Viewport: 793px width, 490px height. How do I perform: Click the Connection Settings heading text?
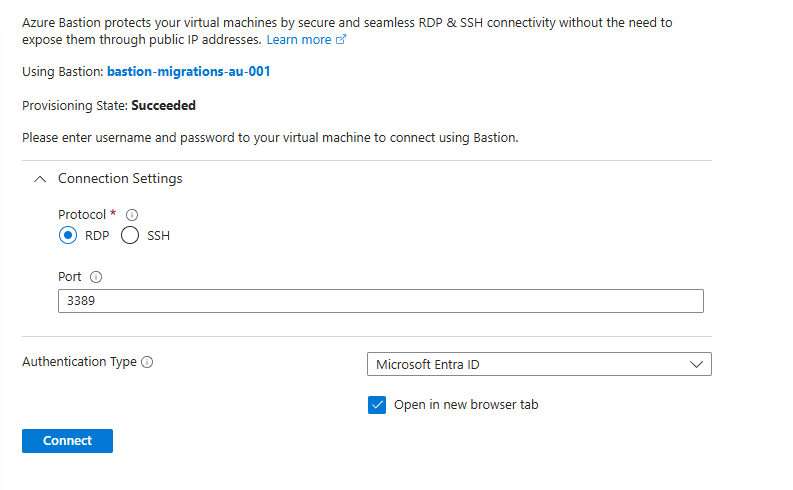click(x=120, y=179)
